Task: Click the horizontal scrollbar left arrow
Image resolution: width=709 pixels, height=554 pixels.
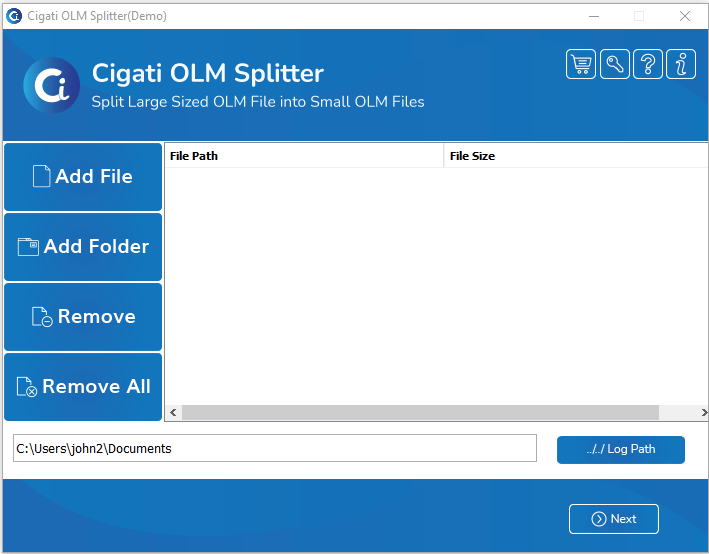Action: (x=173, y=412)
